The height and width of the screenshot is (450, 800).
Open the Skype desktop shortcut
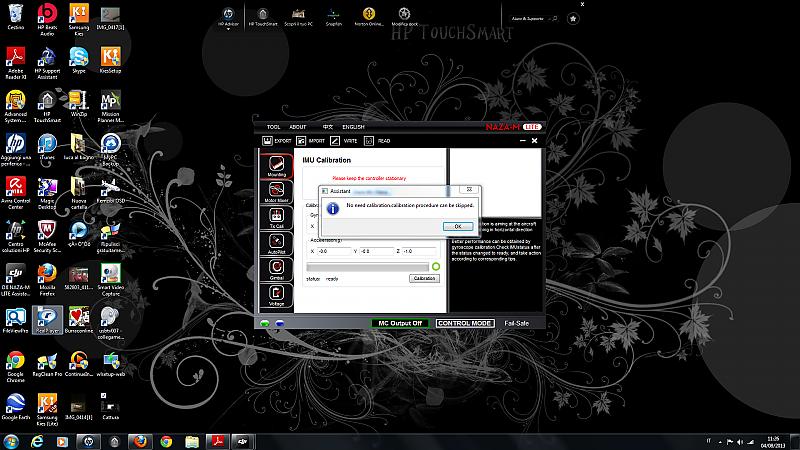point(79,60)
